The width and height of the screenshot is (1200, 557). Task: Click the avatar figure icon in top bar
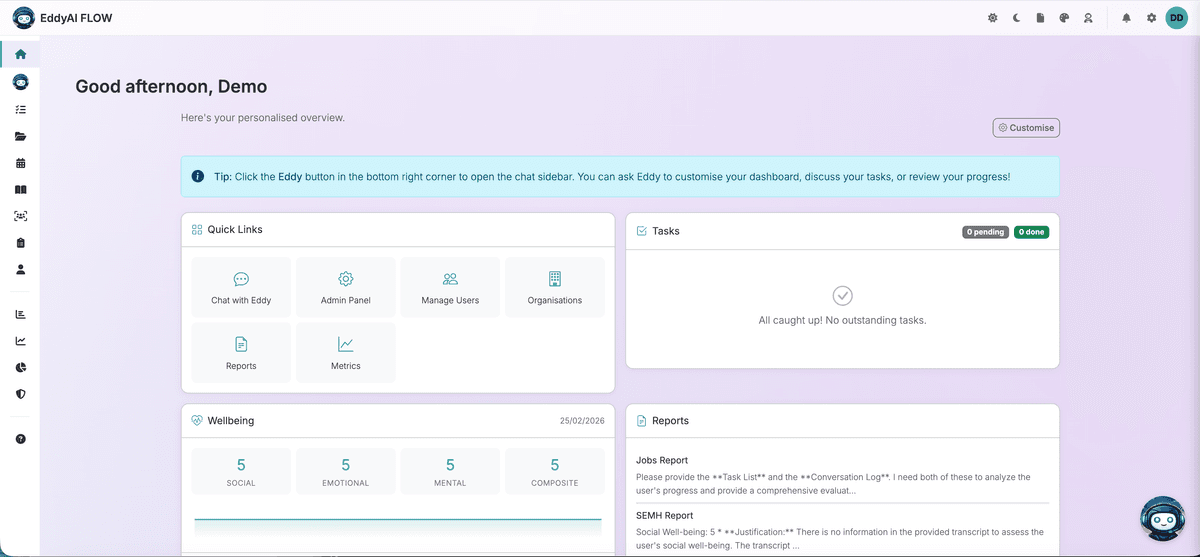[x=1088, y=18]
